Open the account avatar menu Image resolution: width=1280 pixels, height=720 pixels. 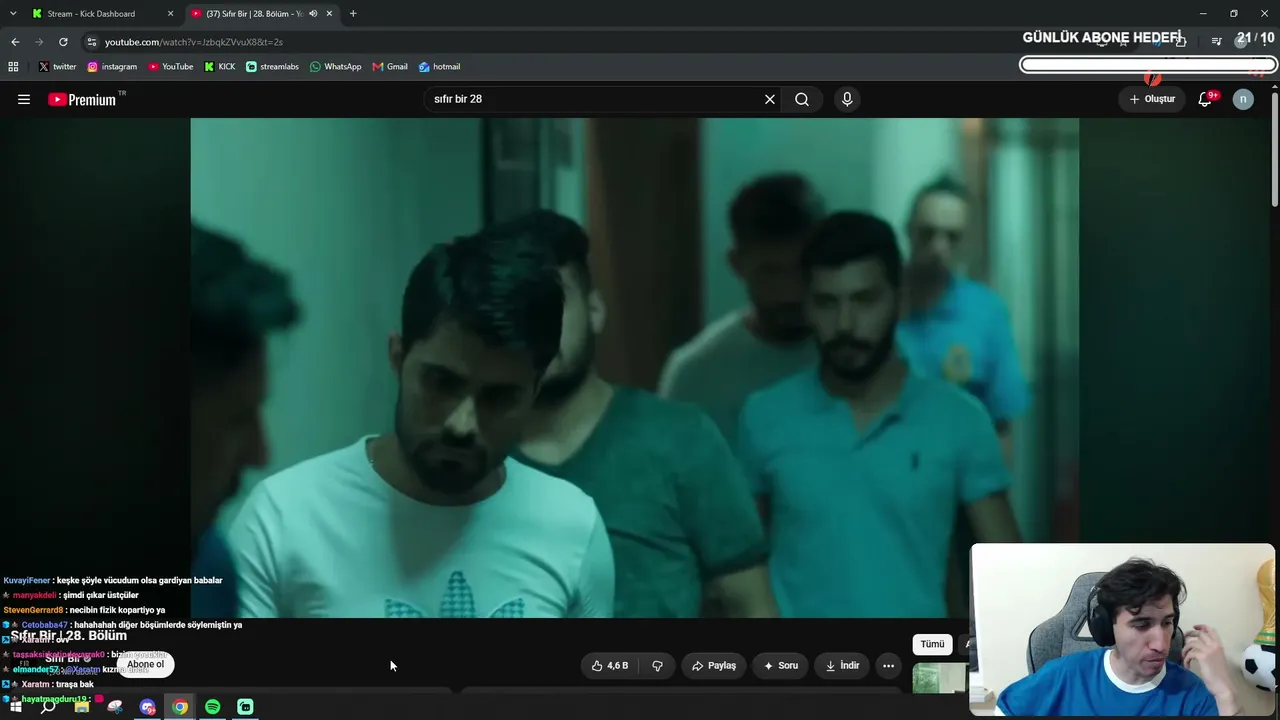pyautogui.click(x=1243, y=99)
